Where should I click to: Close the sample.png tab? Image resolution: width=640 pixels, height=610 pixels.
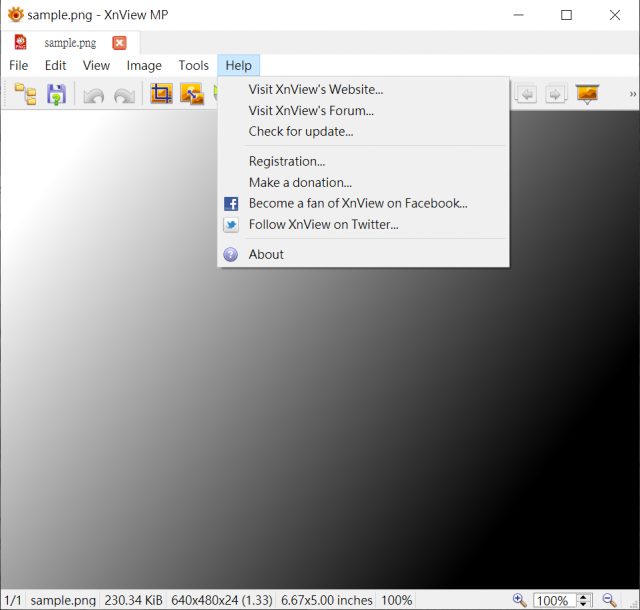pyautogui.click(x=119, y=42)
